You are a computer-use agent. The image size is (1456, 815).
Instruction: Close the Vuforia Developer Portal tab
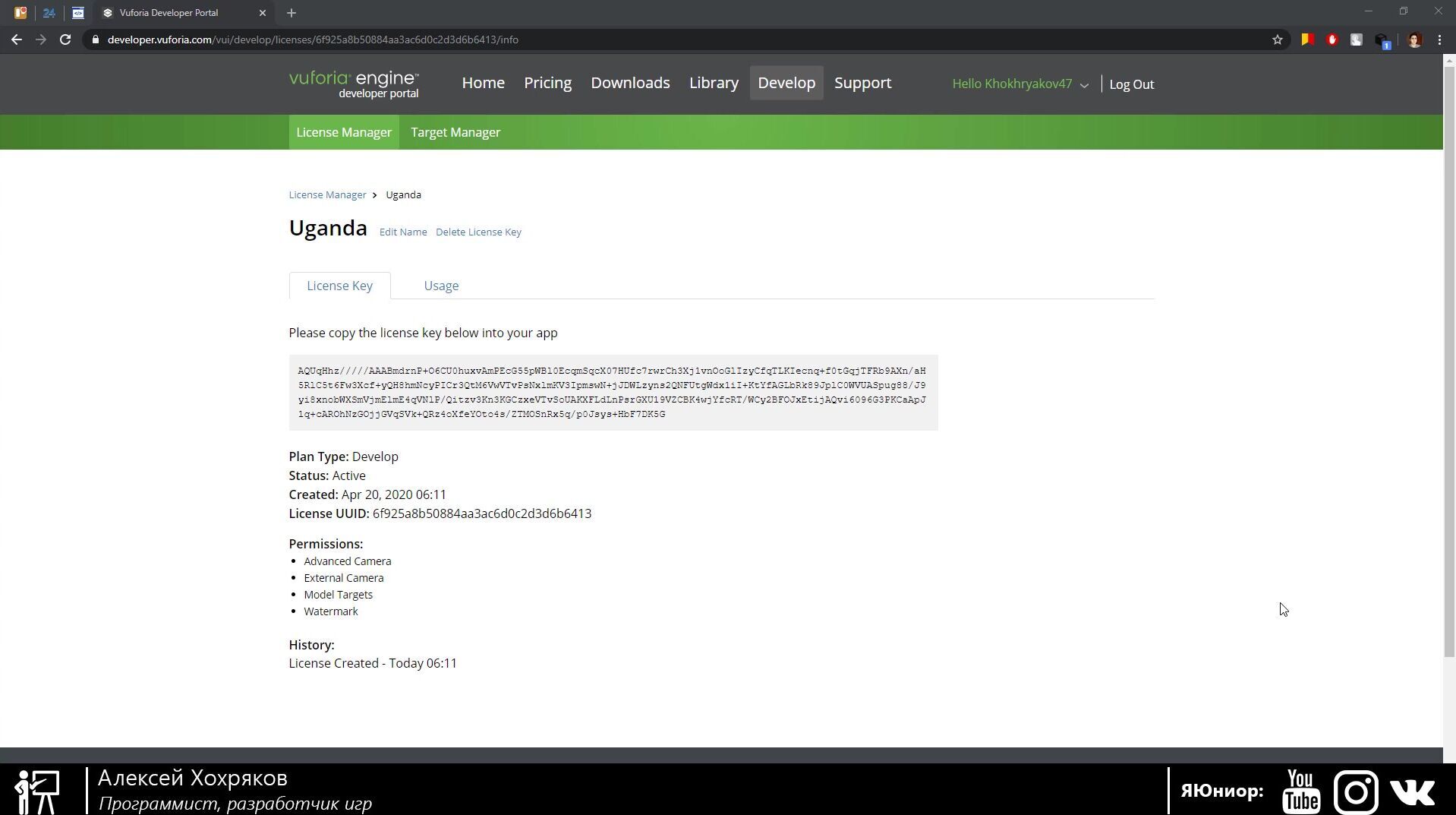point(263,13)
